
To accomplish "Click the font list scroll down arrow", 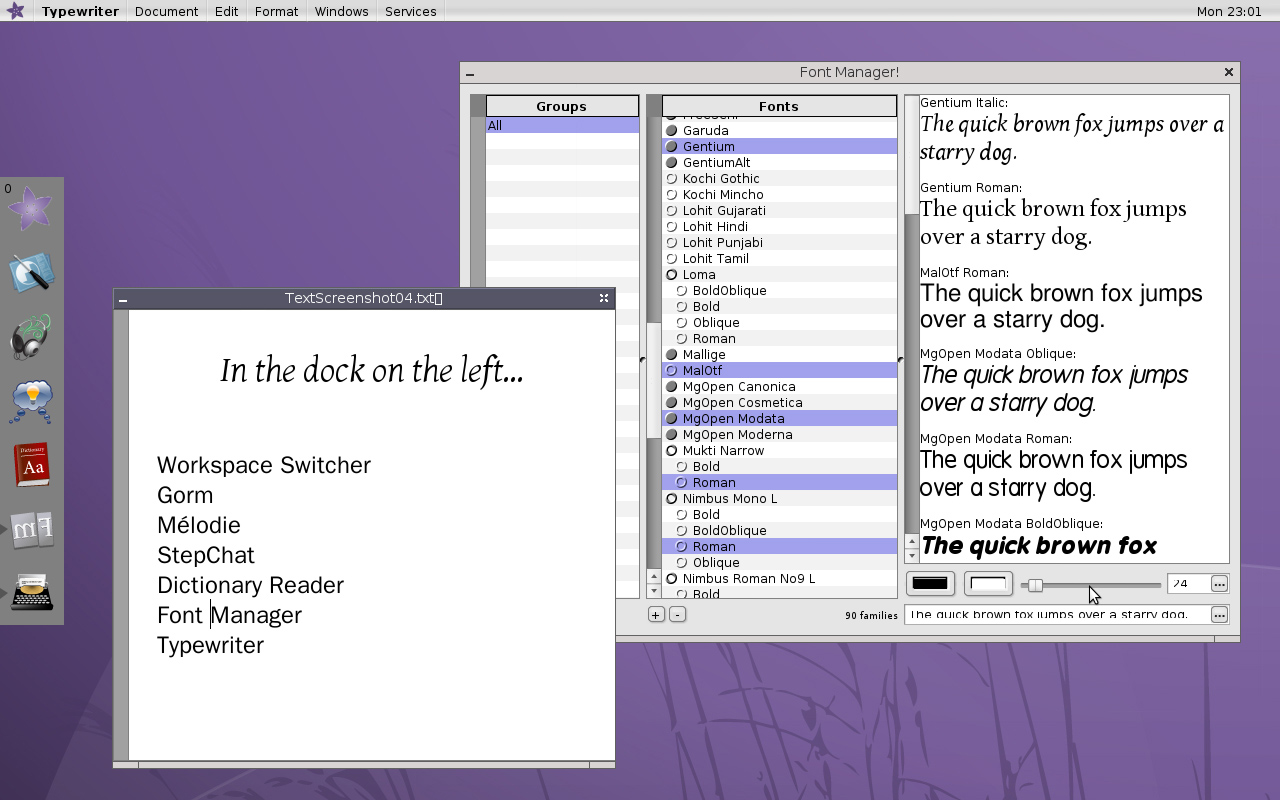I will click(654, 592).
